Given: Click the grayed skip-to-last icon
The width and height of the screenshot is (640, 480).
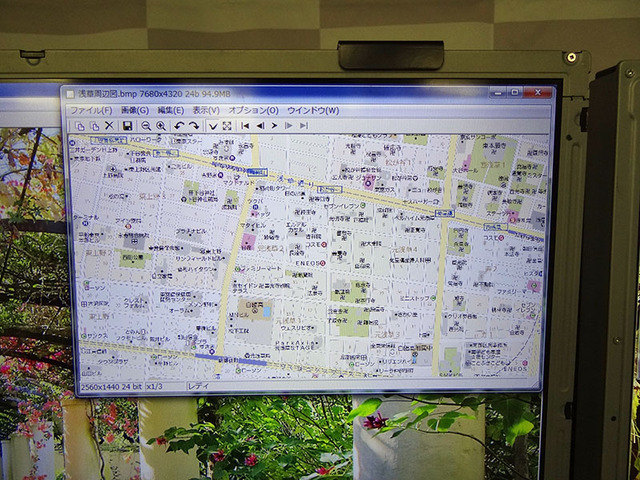Looking at the screenshot, I should 304,126.
